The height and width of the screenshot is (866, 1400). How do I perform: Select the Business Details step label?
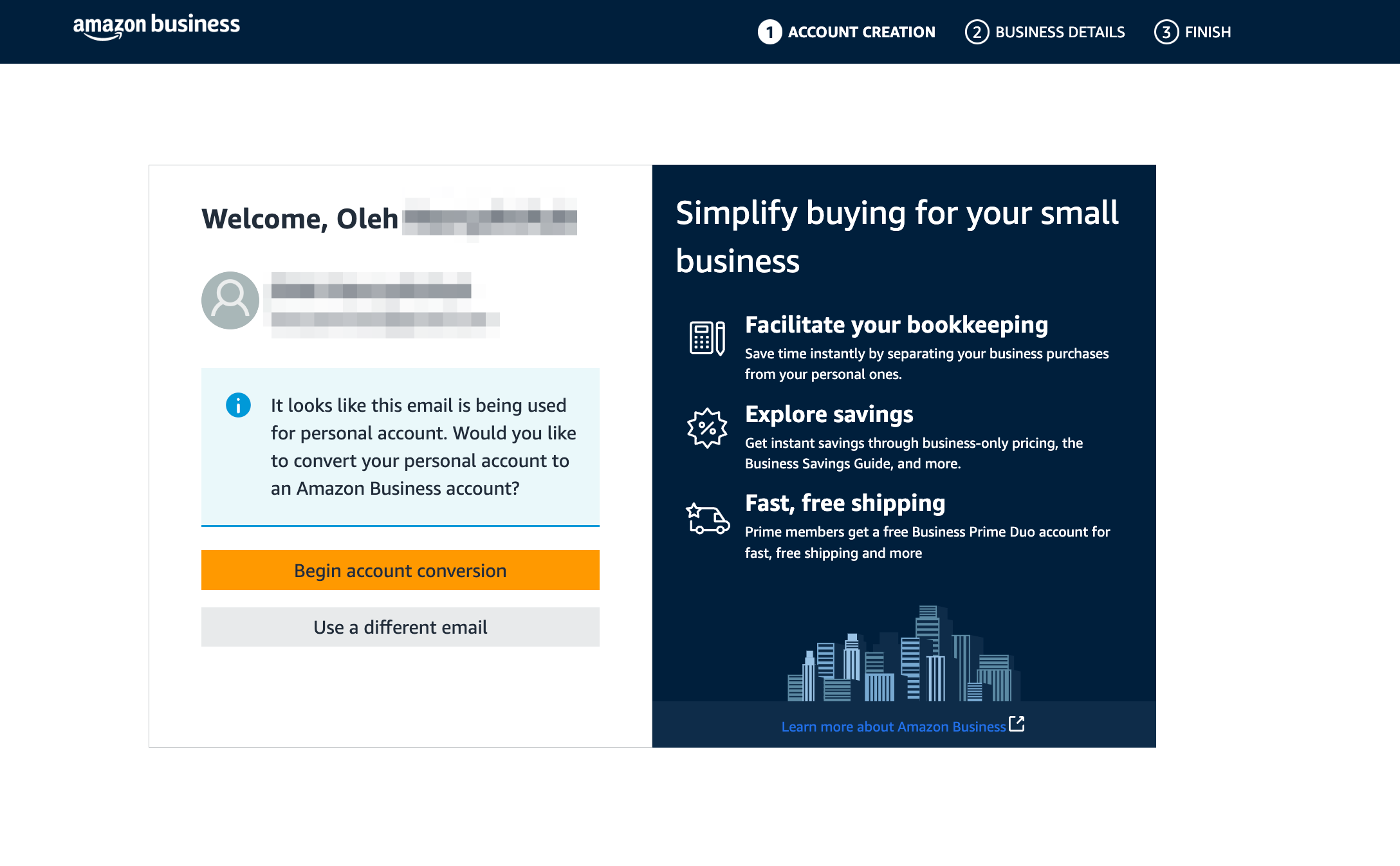(1060, 32)
